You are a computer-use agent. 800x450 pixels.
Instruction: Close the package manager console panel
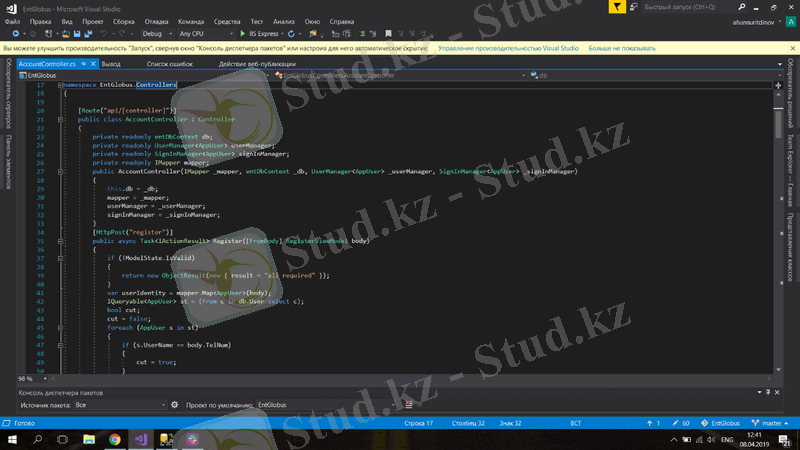[x=777, y=392]
